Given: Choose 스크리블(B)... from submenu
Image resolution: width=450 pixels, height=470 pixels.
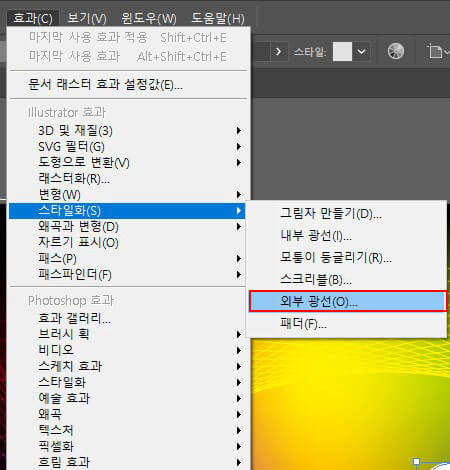Looking at the screenshot, I should [347, 280].
